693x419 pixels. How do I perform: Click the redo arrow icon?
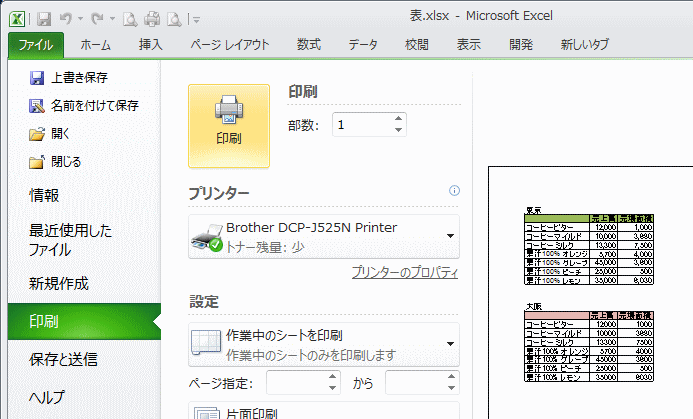coord(97,19)
